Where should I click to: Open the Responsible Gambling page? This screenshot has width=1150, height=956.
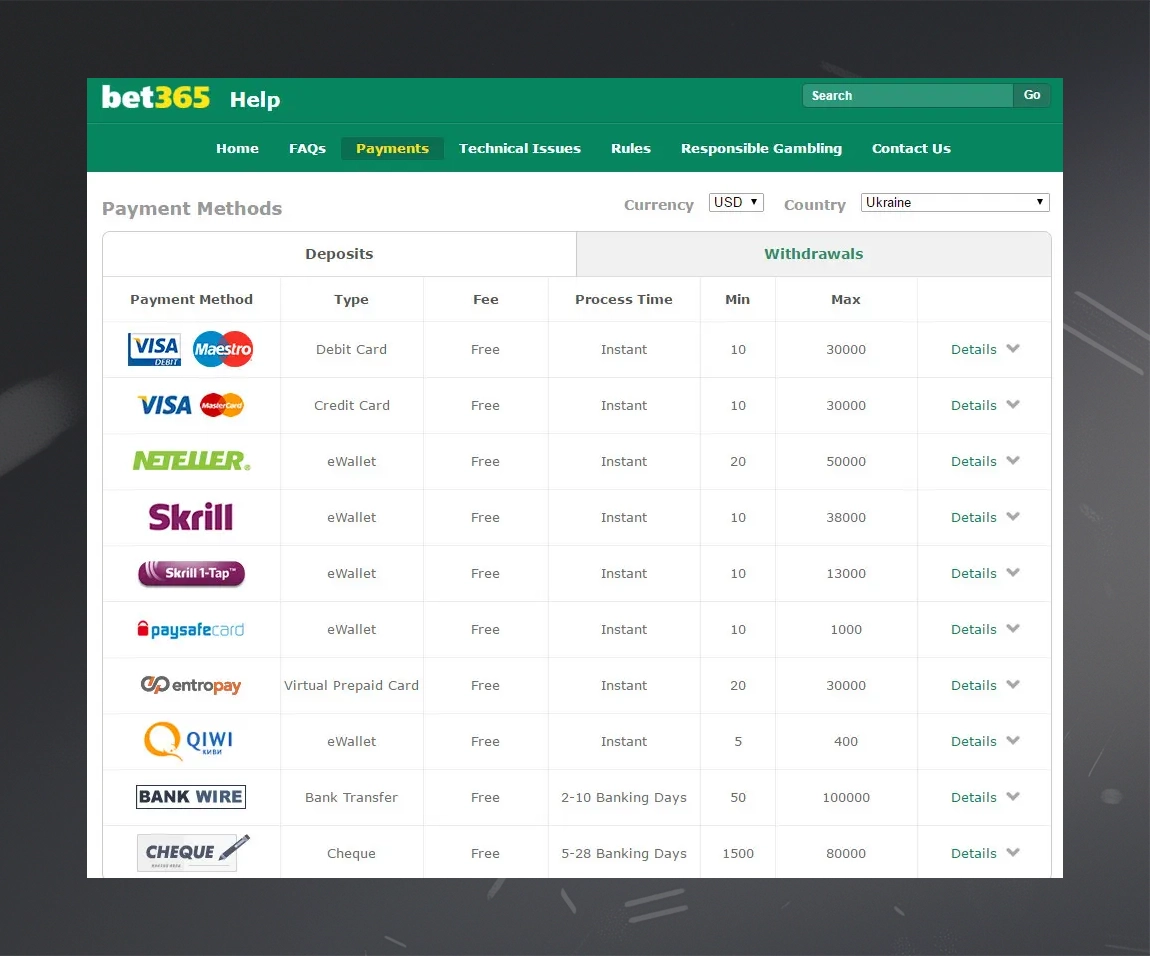[x=761, y=148]
